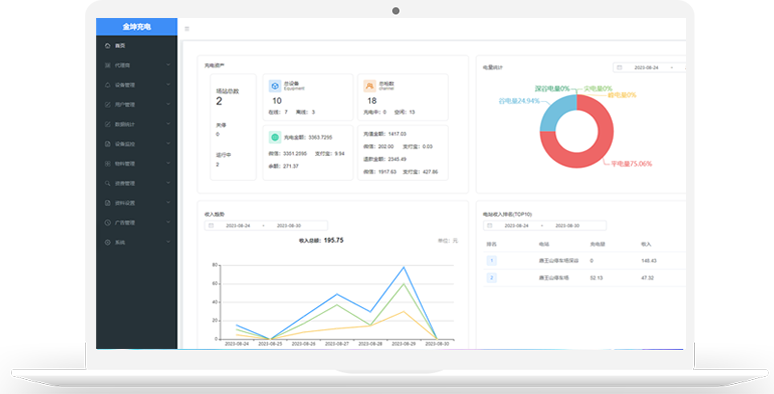Click the 深谷电量0% chart label
The width and height of the screenshot is (774, 394).
coord(552,89)
